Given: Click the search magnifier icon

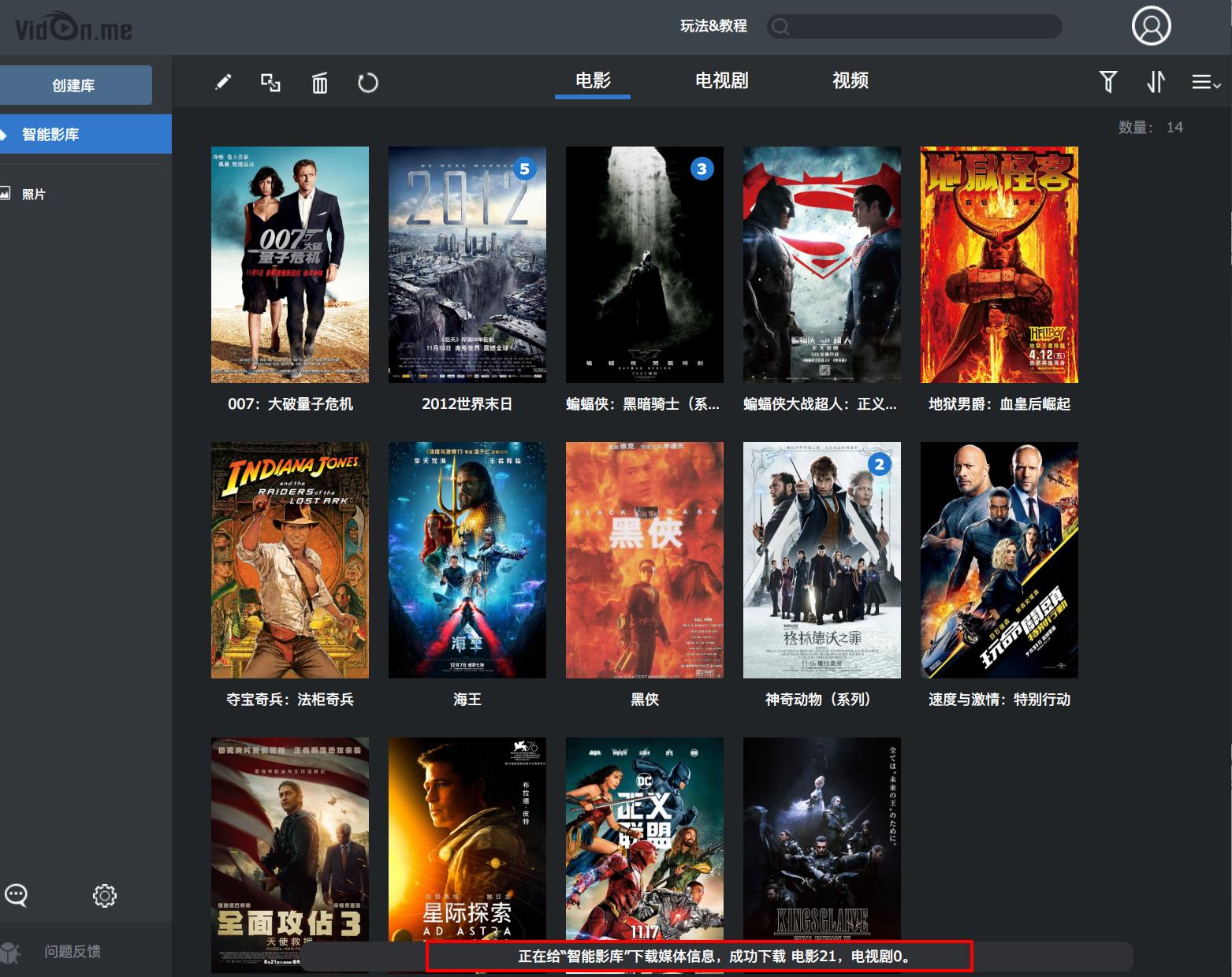Looking at the screenshot, I should coord(780,27).
